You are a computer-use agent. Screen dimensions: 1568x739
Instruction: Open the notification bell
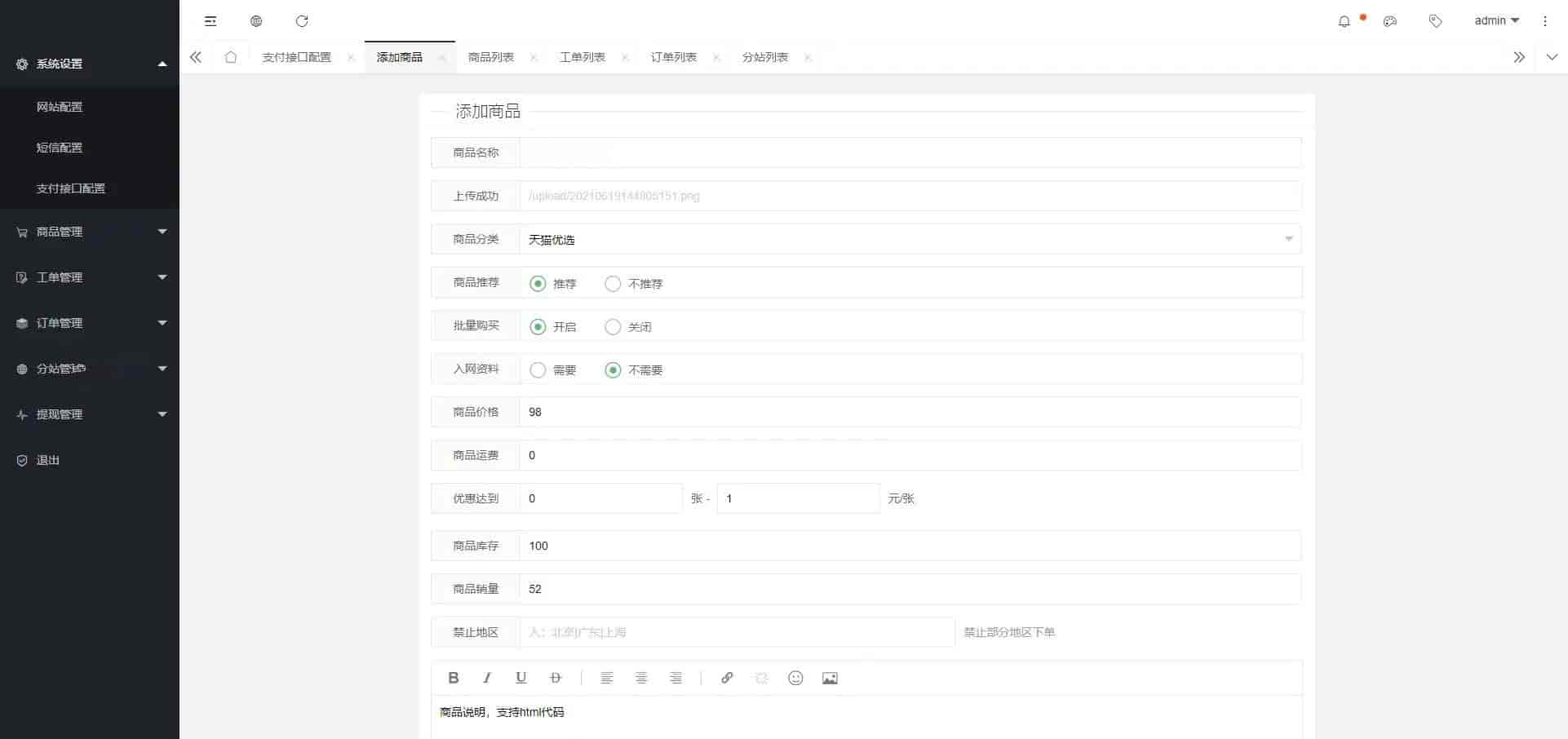(x=1344, y=21)
